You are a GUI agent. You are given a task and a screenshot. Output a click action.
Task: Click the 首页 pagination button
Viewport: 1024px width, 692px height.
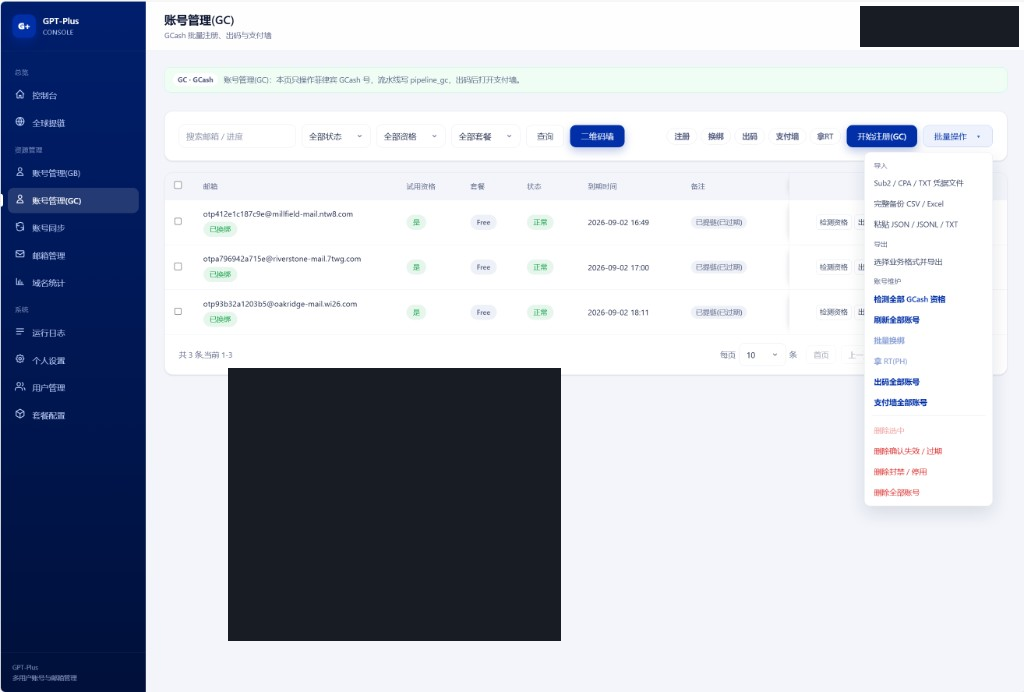click(821, 355)
